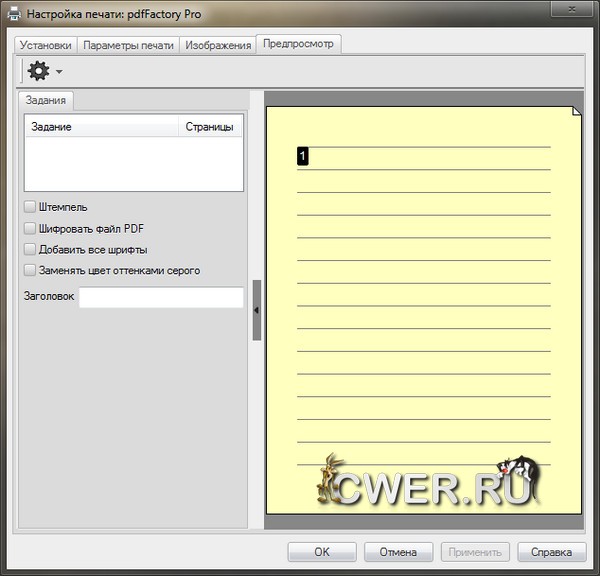Collapse the left panel with the splitter arrow
This screenshot has height=576, width=600.
pos(257,310)
